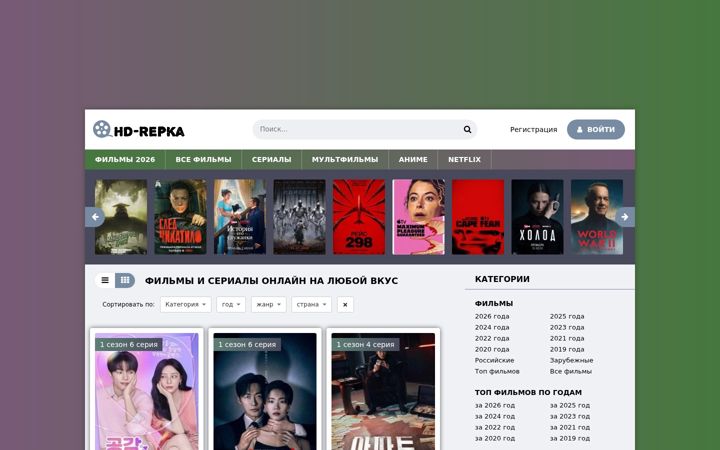Expand the страна dropdown

click(x=311, y=304)
